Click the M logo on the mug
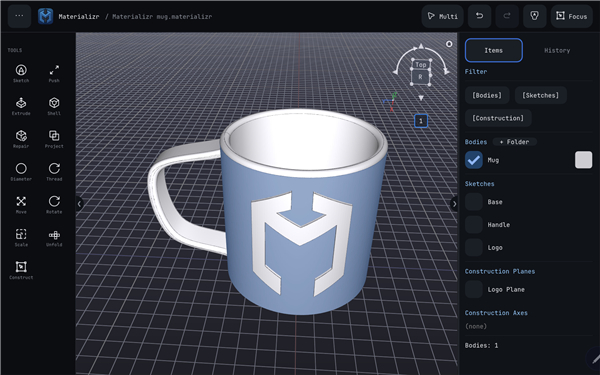Image resolution: width=600 pixels, height=375 pixels. [x=301, y=244]
